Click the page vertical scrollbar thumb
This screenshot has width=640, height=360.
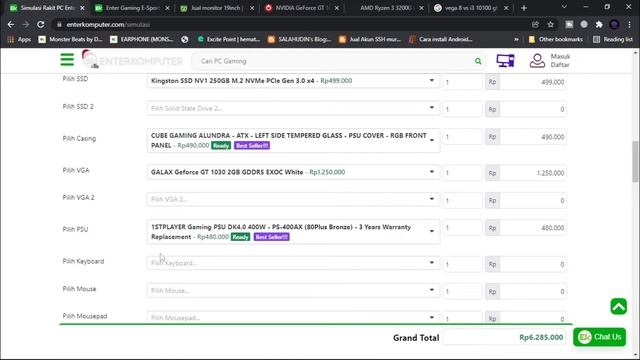pyautogui.click(x=635, y=162)
